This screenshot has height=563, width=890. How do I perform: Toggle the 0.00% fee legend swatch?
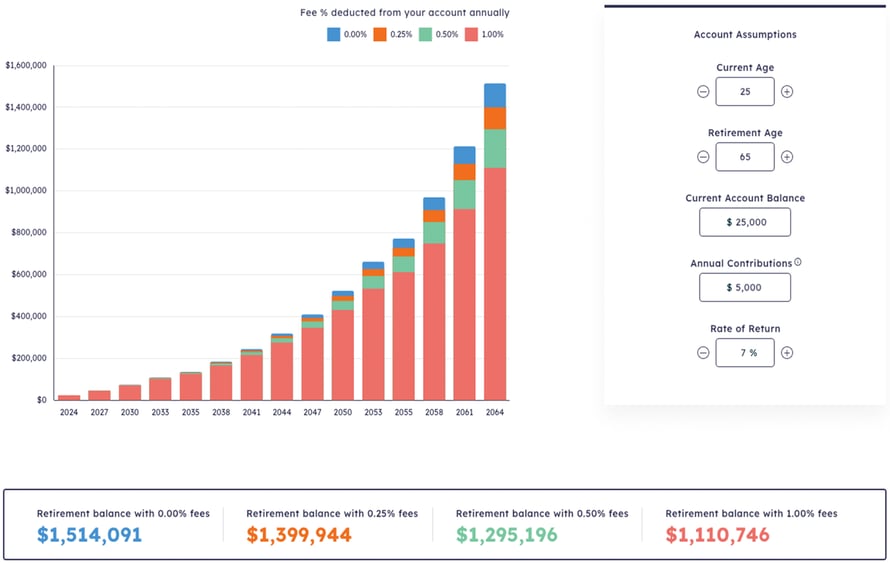[x=333, y=34]
